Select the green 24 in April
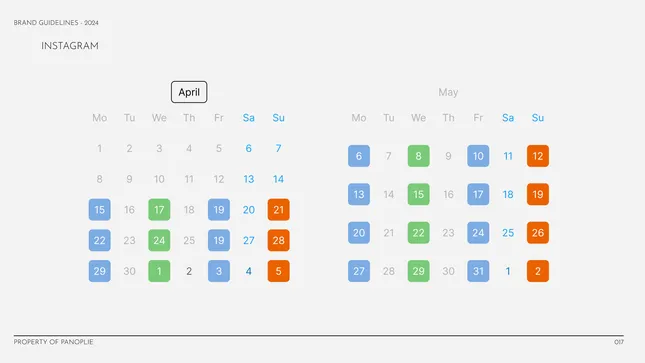 (x=159, y=240)
